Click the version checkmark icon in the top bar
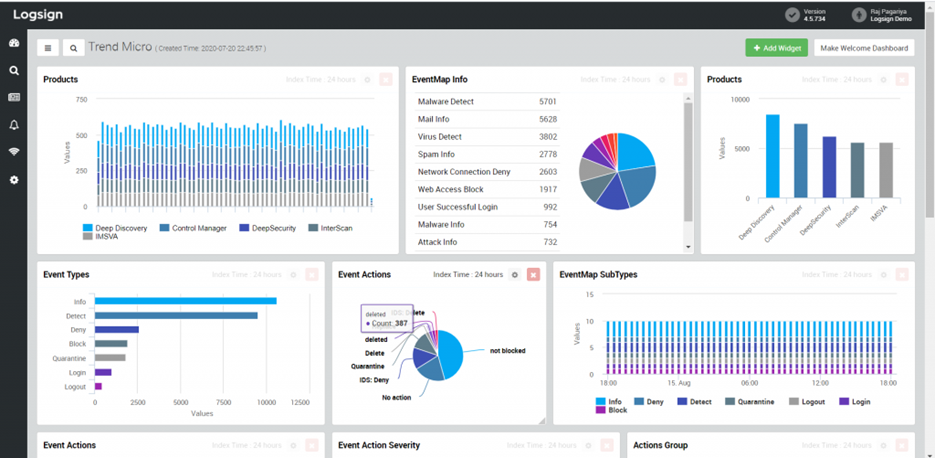The width and height of the screenshot is (935, 458). click(792, 14)
